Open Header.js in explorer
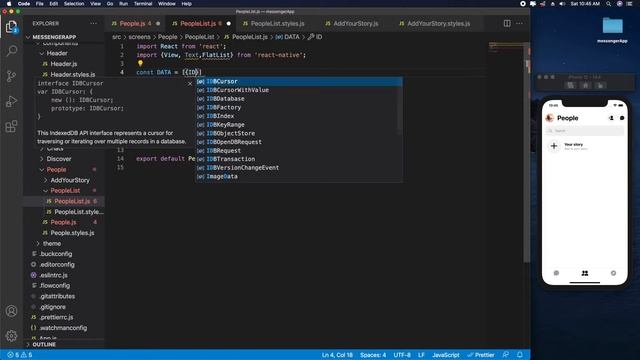 [x=64, y=64]
